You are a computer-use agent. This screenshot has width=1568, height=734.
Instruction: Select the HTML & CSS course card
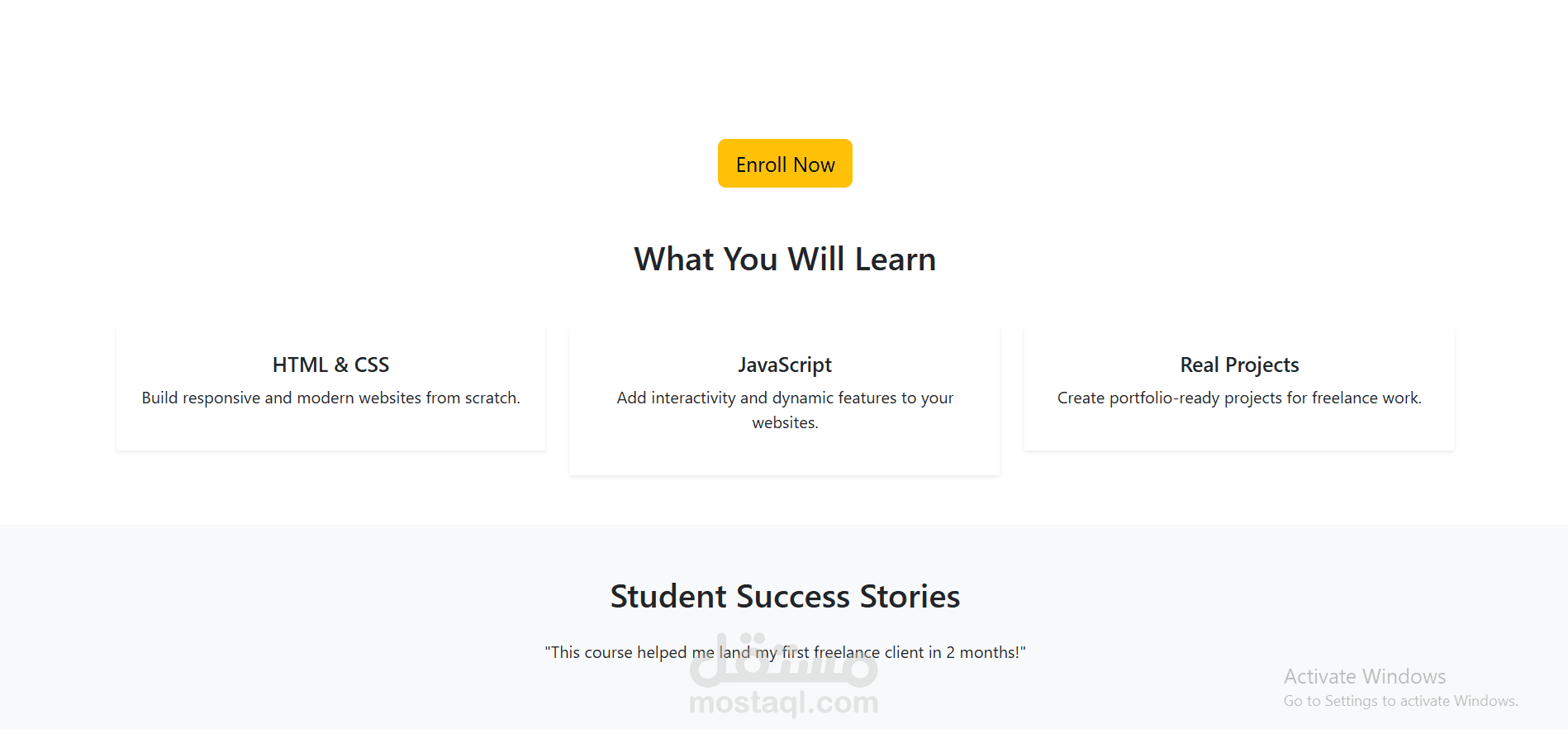pyautogui.click(x=330, y=387)
